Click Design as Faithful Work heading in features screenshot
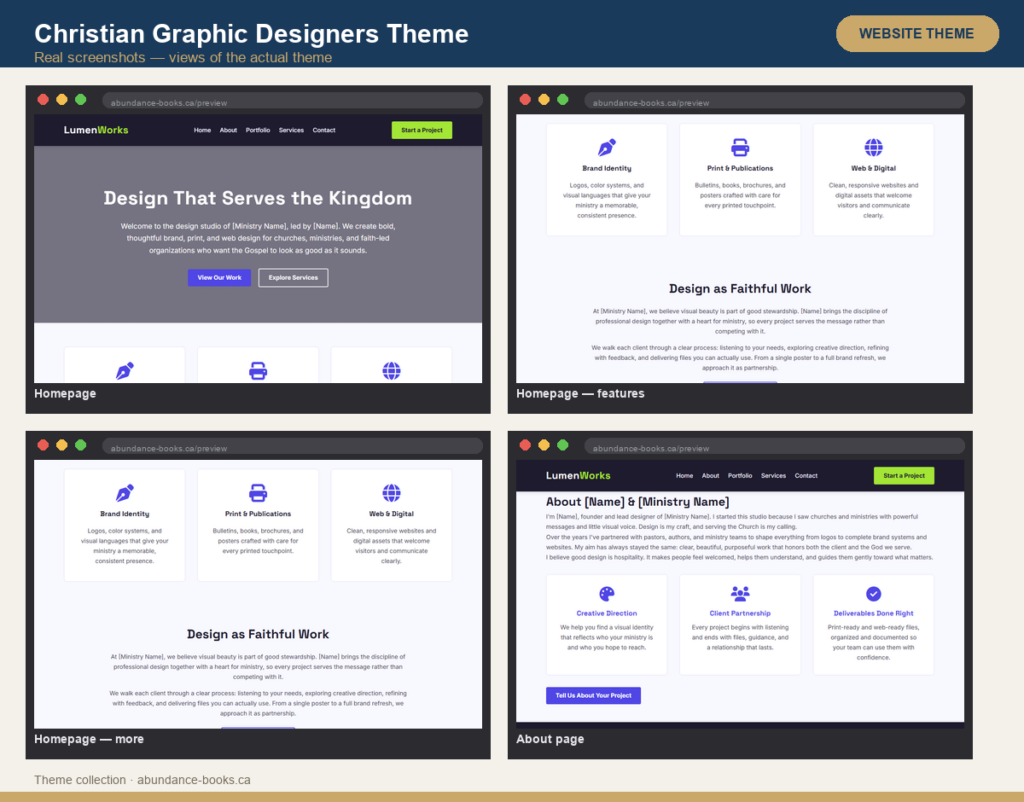Screen dimensions: 1024x802 (740, 289)
